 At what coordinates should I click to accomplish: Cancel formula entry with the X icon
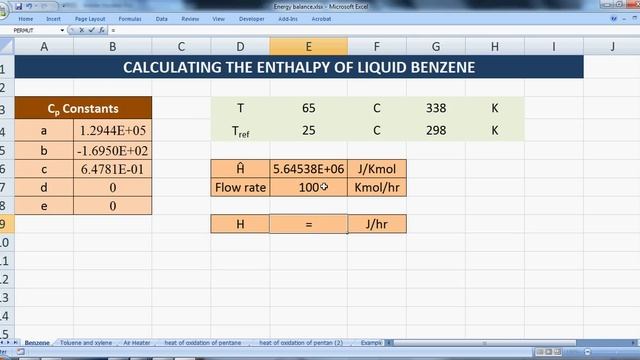(82, 30)
